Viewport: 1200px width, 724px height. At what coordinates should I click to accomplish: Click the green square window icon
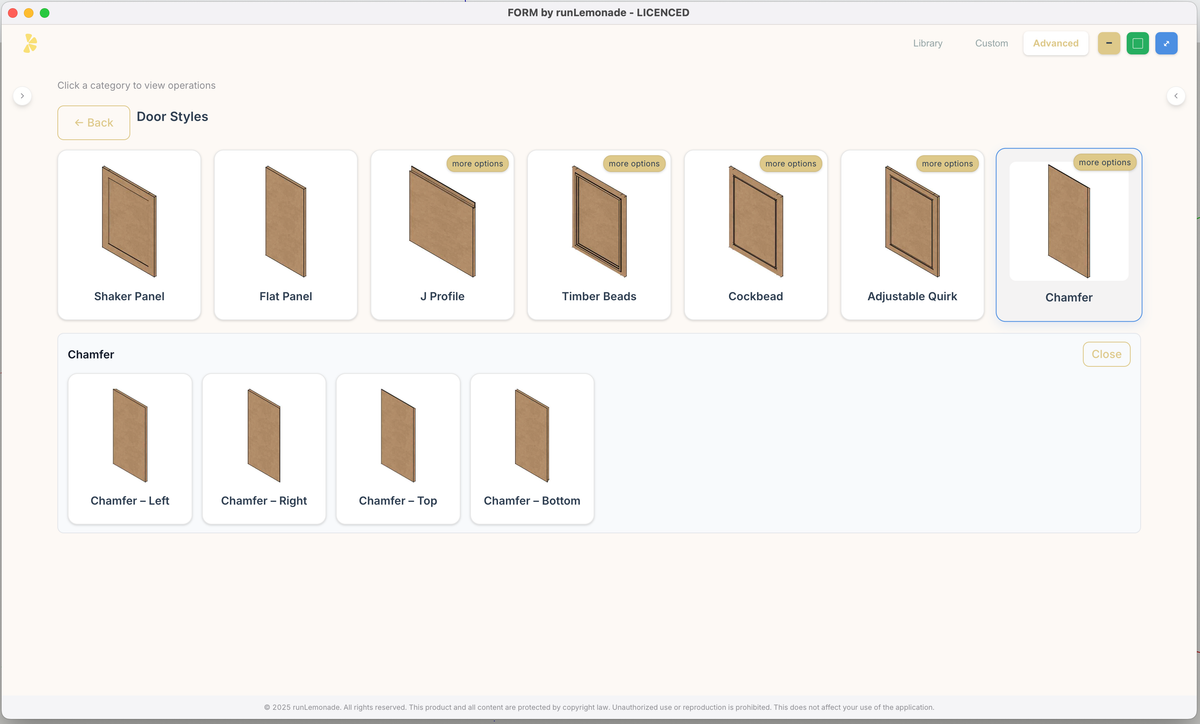click(1137, 43)
